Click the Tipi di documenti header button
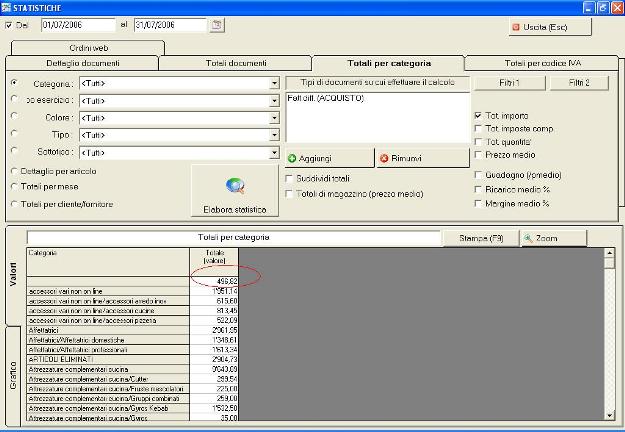Image resolution: width=625 pixels, height=432 pixels. [377, 82]
